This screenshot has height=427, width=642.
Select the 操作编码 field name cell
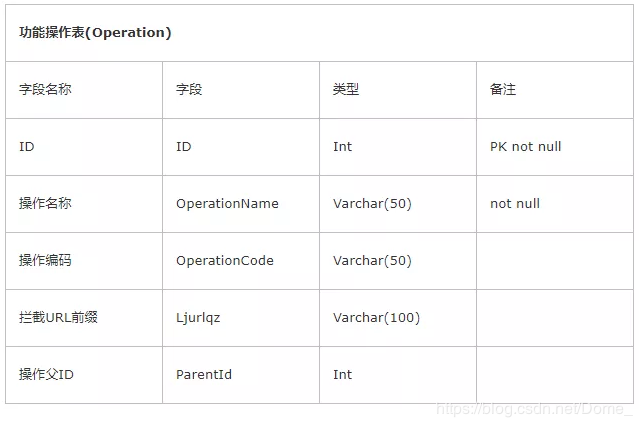(x=45, y=261)
